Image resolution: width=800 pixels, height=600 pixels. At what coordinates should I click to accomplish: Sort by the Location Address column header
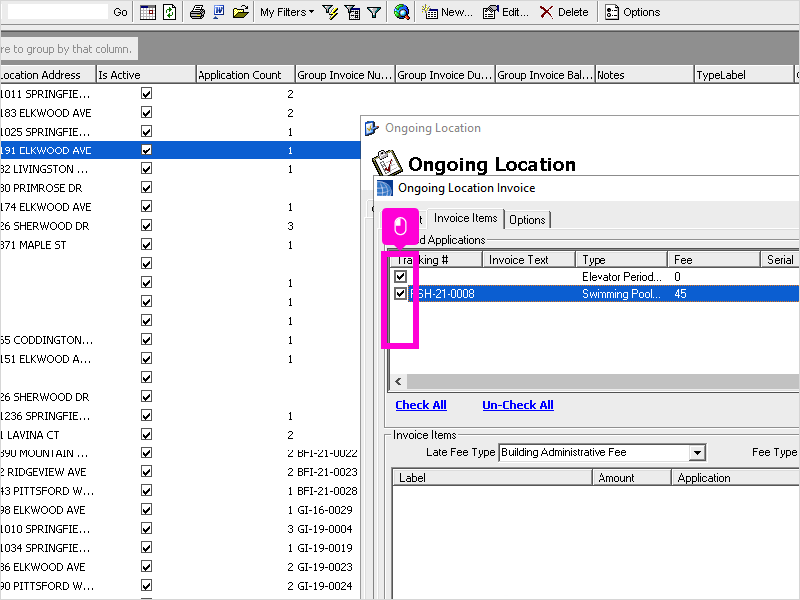(x=47, y=74)
